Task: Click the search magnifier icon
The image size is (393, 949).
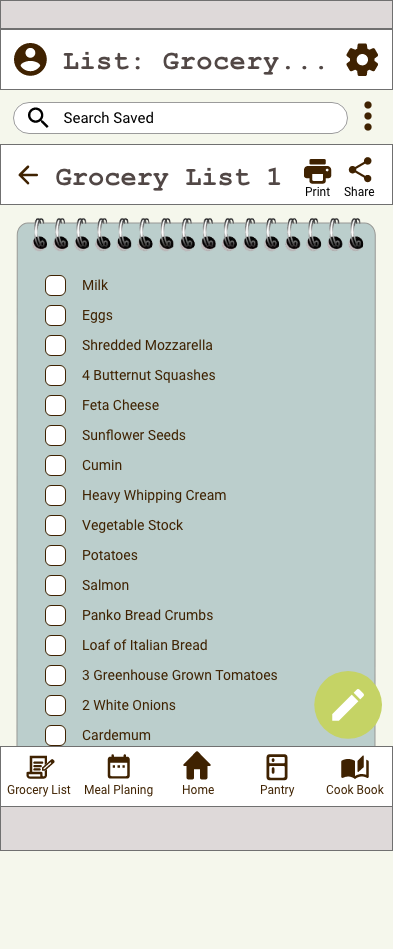Action: click(38, 117)
